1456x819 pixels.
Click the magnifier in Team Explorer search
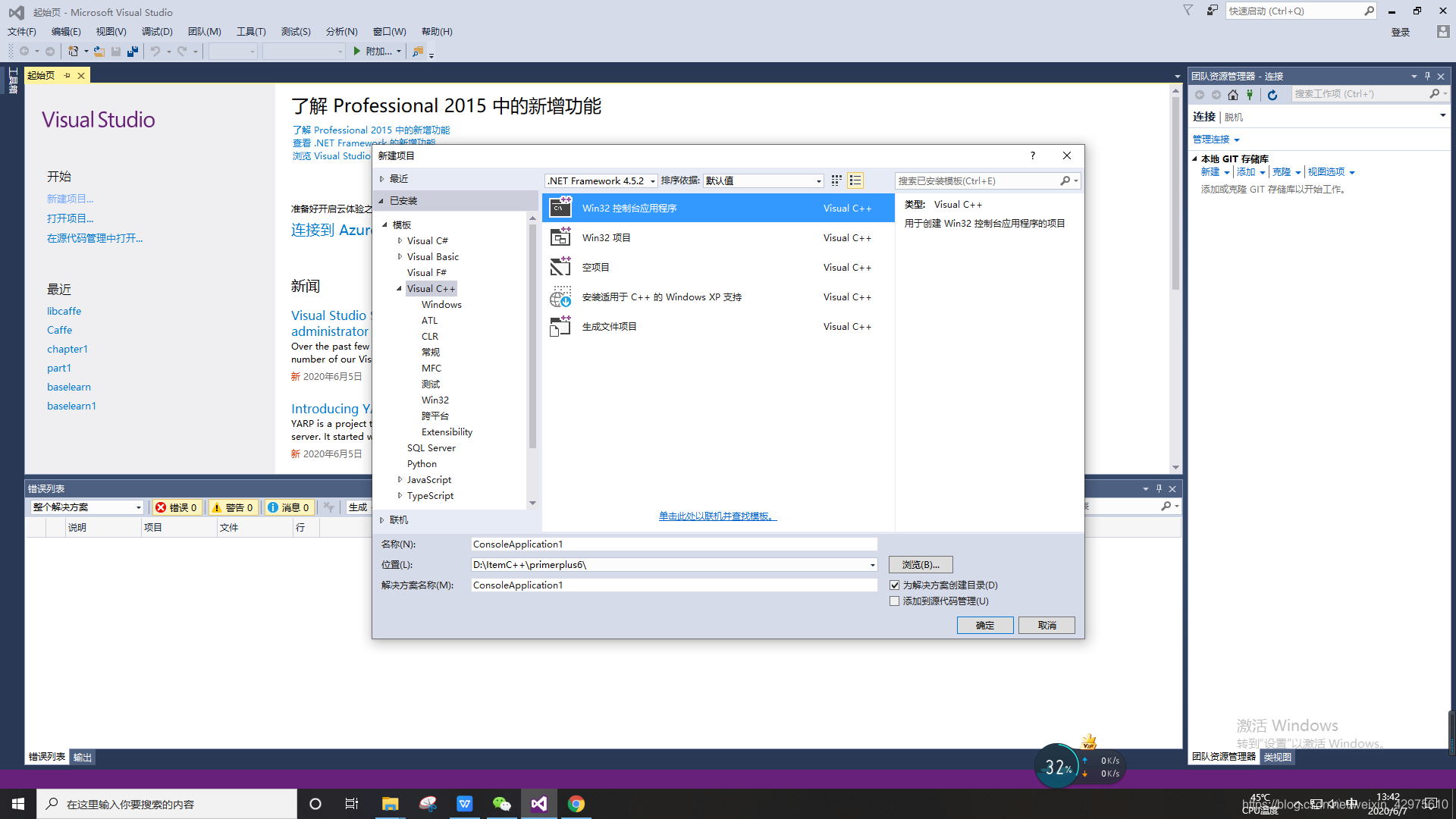tap(1434, 93)
